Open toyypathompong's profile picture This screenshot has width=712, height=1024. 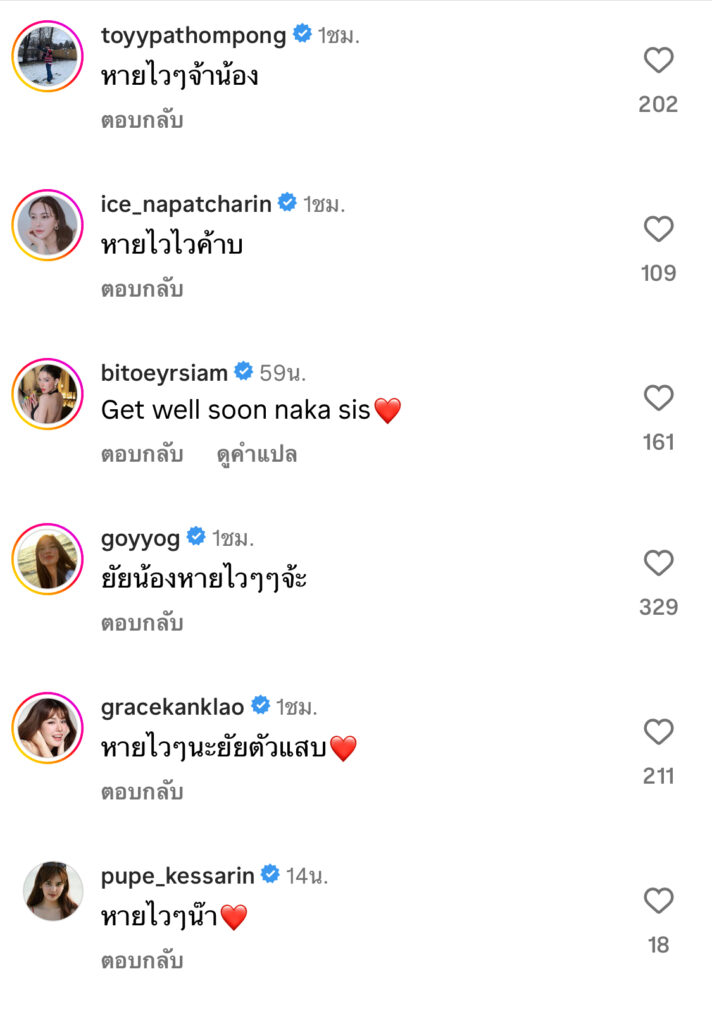click(47, 56)
